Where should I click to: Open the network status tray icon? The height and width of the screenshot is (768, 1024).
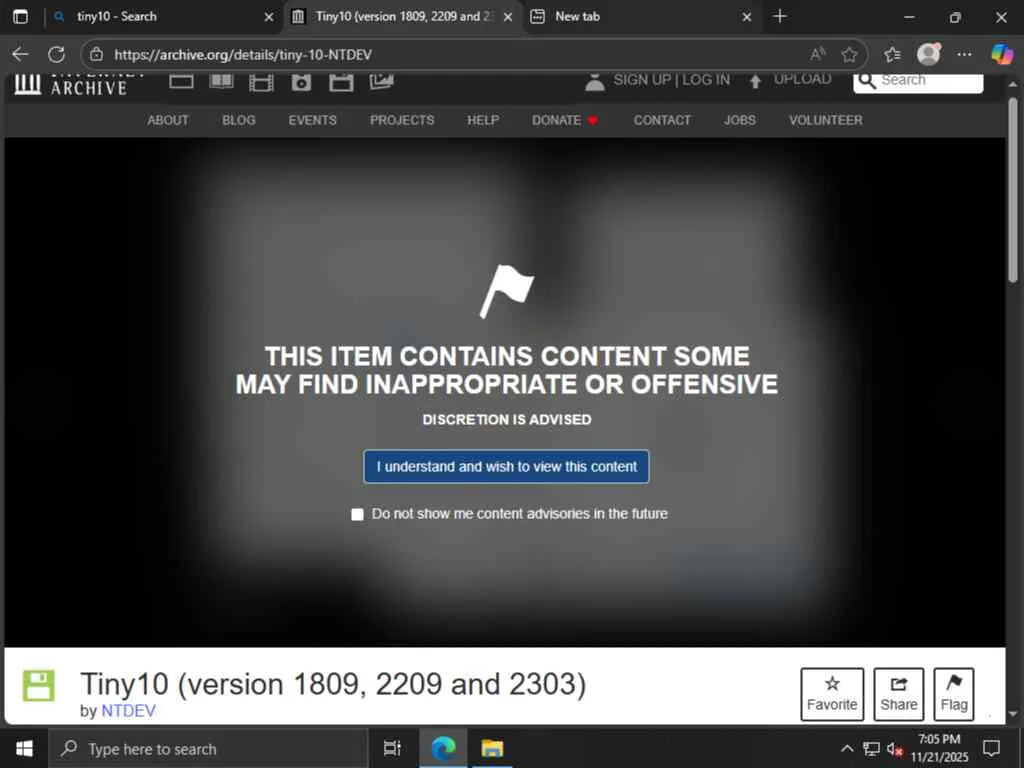(x=871, y=748)
